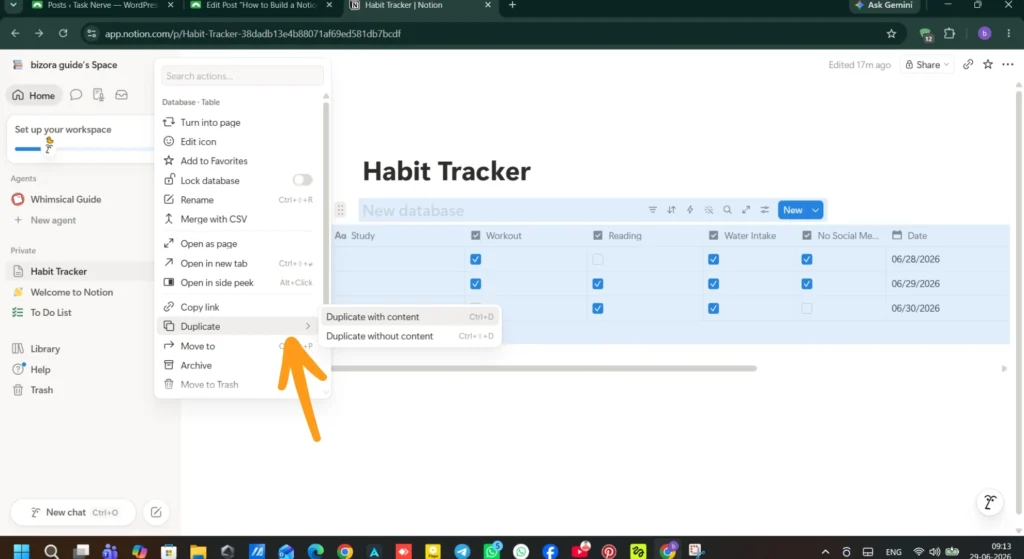Reload the page in the browser
The height and width of the screenshot is (559, 1024).
click(x=63, y=33)
